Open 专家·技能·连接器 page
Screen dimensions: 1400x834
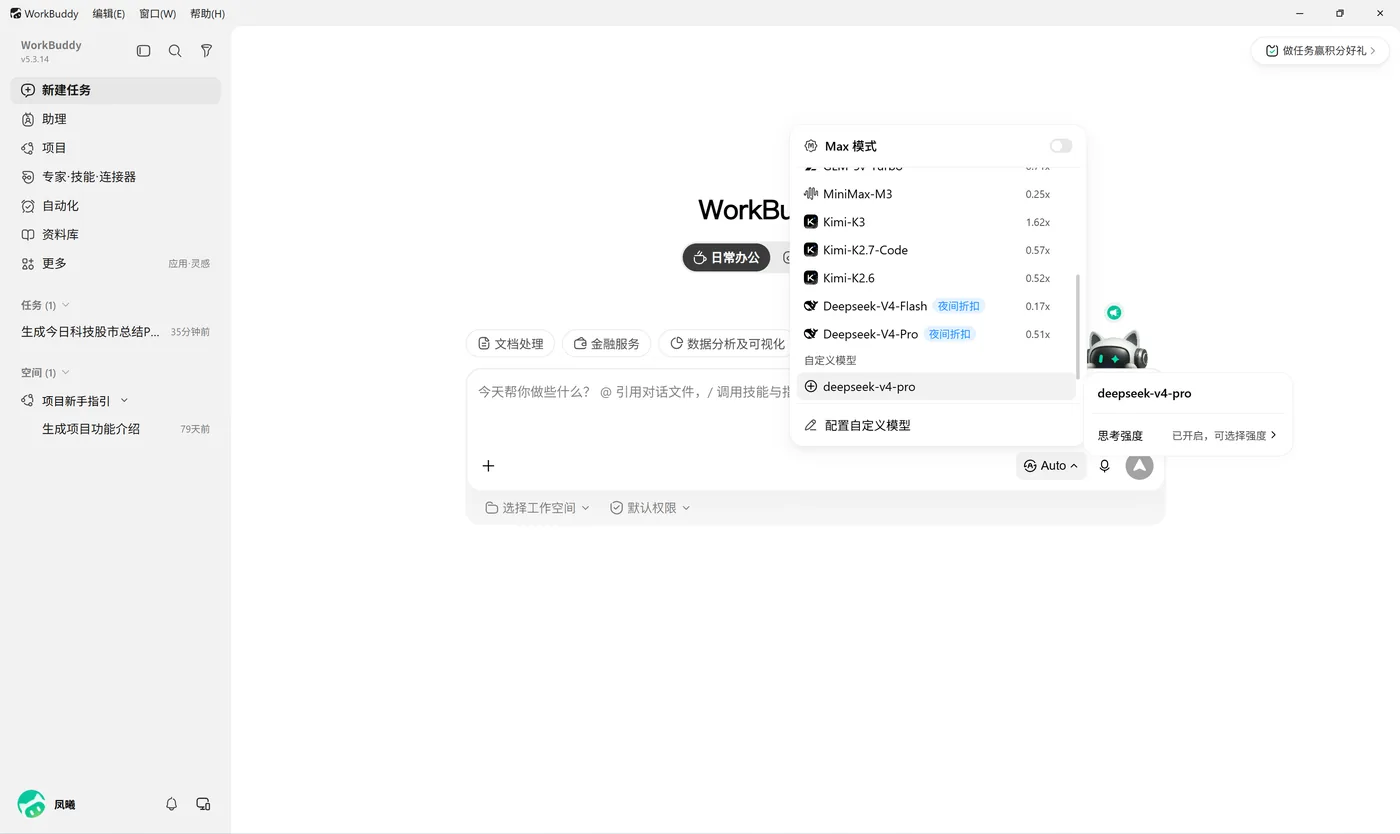tap(115, 177)
